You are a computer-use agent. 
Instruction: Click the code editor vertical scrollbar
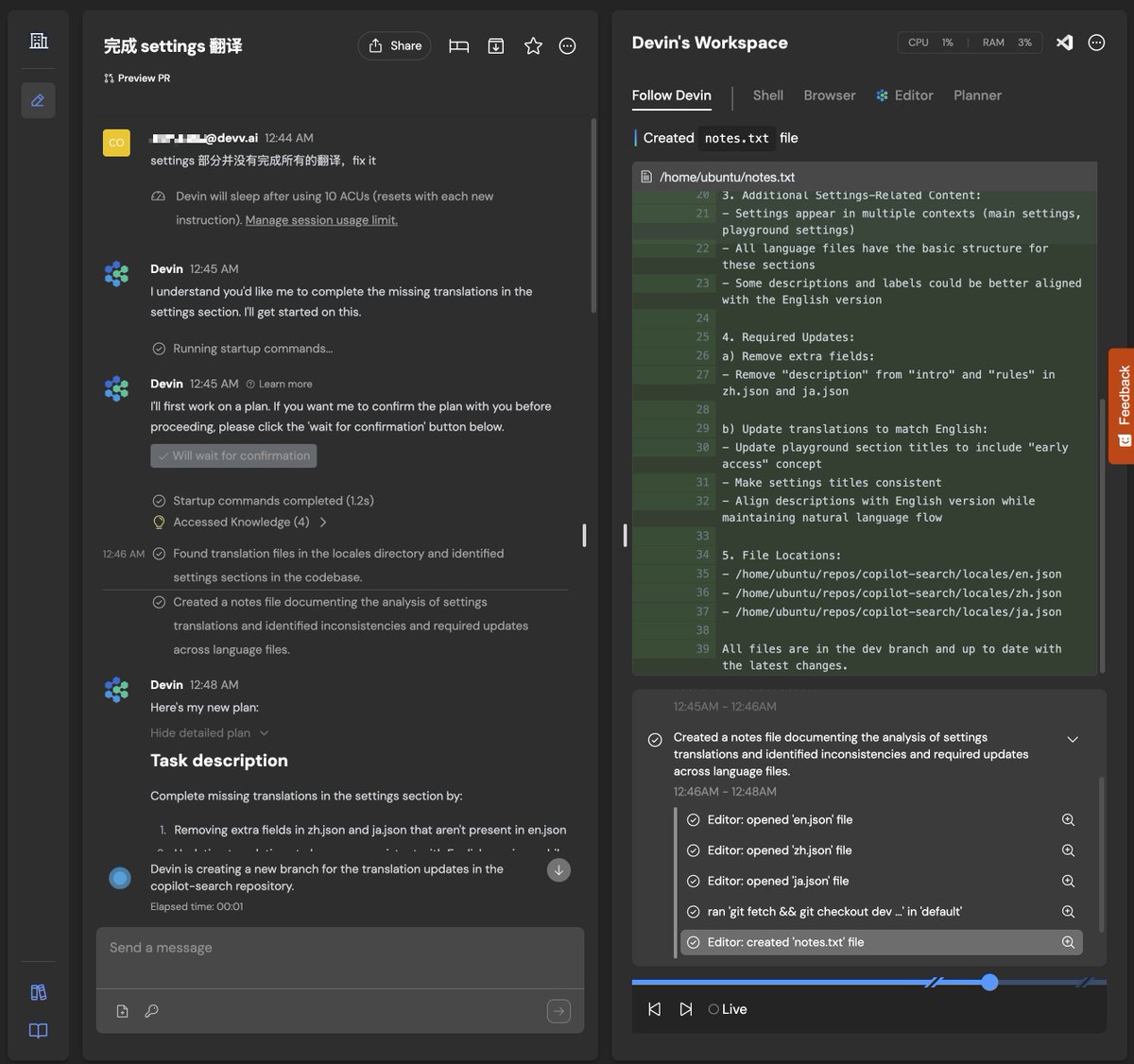pos(1101,534)
